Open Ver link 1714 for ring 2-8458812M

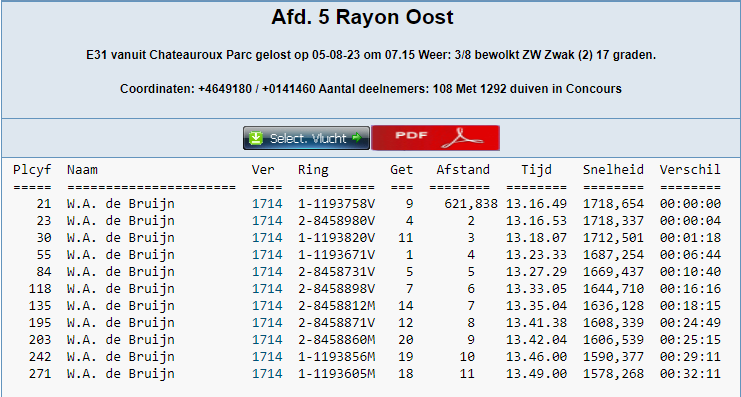[267, 306]
